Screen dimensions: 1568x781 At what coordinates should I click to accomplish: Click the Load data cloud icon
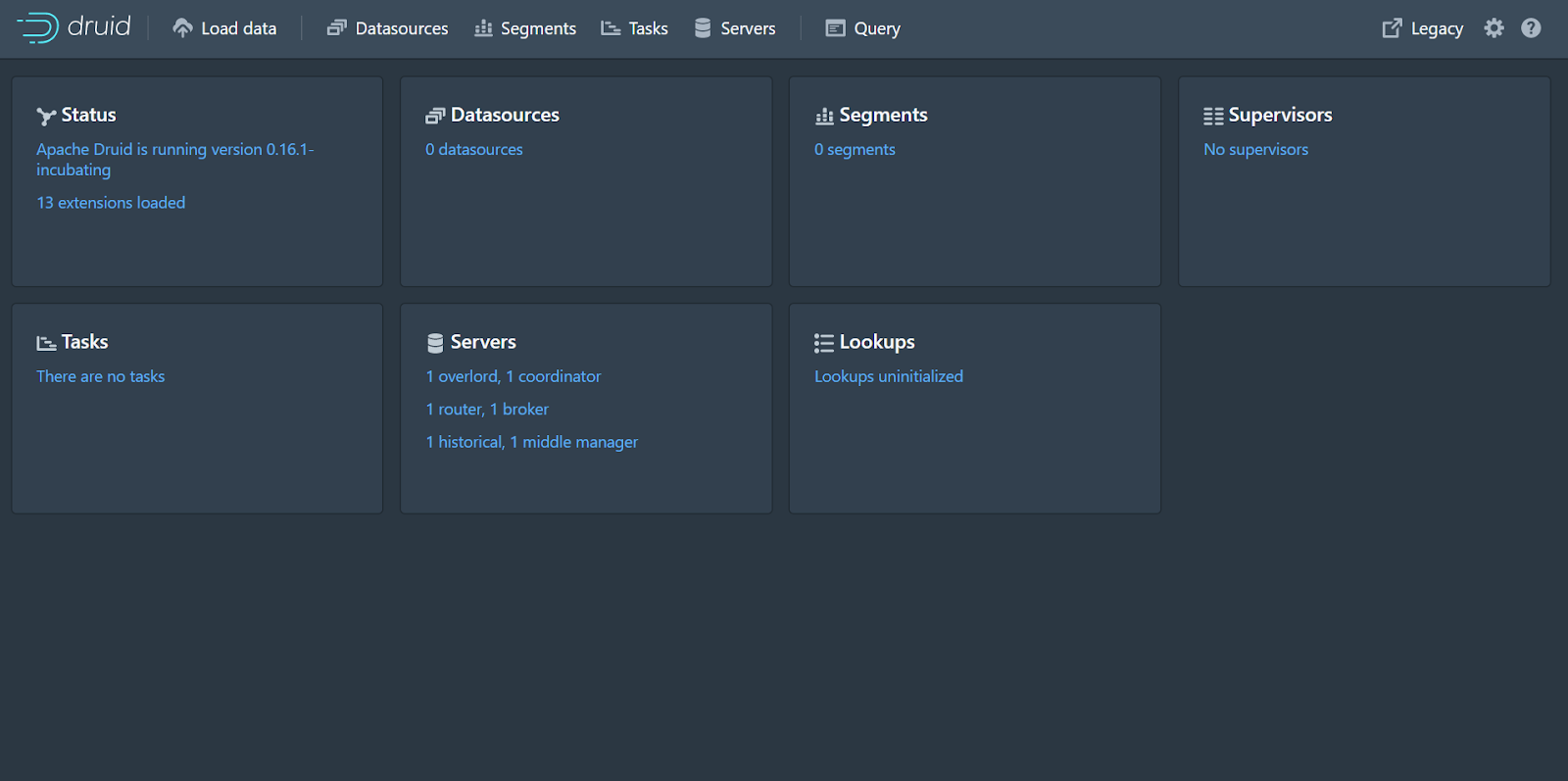coord(182,28)
